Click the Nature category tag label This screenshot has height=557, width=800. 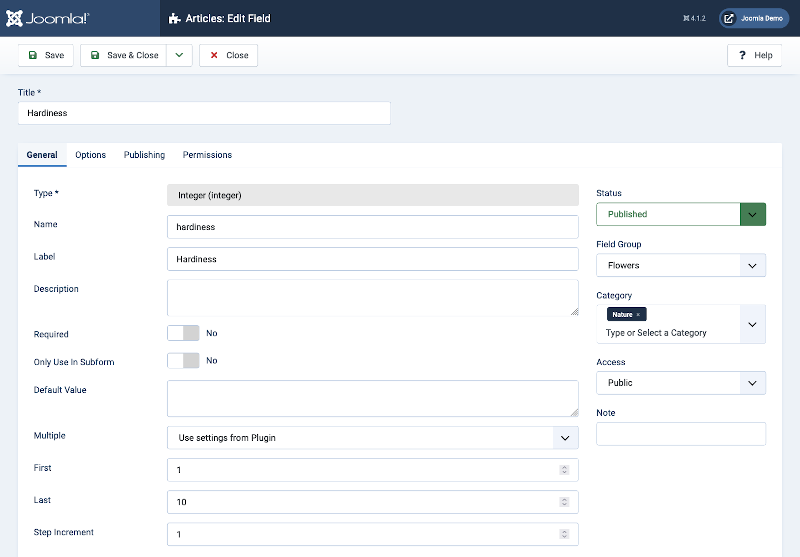622,315
